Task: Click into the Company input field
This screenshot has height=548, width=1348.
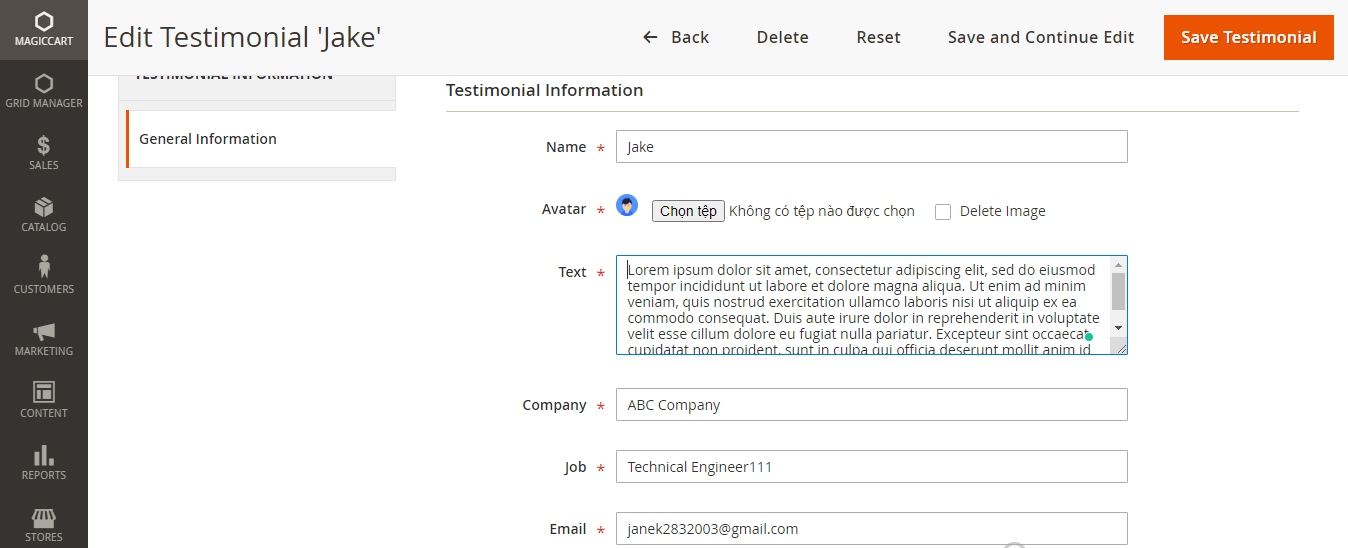Action: coord(871,405)
